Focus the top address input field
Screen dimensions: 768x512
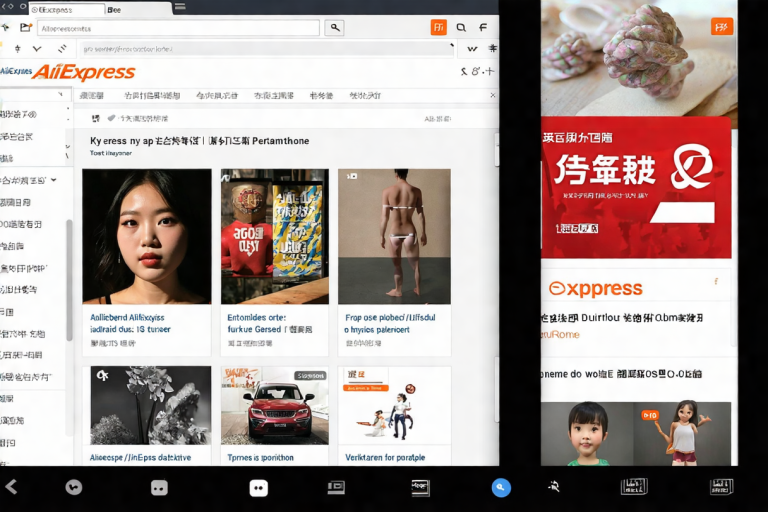(178, 28)
